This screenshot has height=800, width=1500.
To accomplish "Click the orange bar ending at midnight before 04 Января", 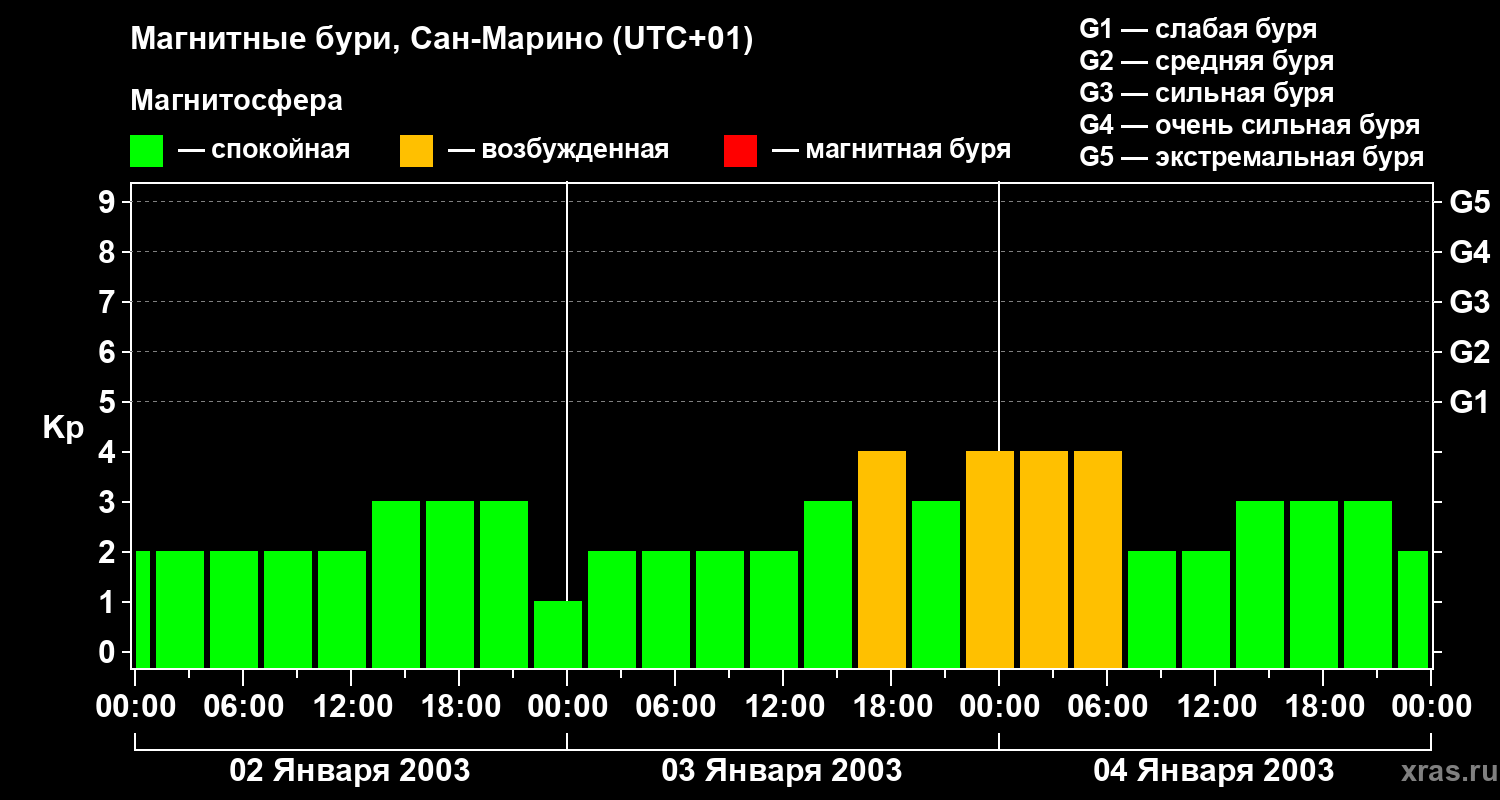I will [x=990, y=559].
